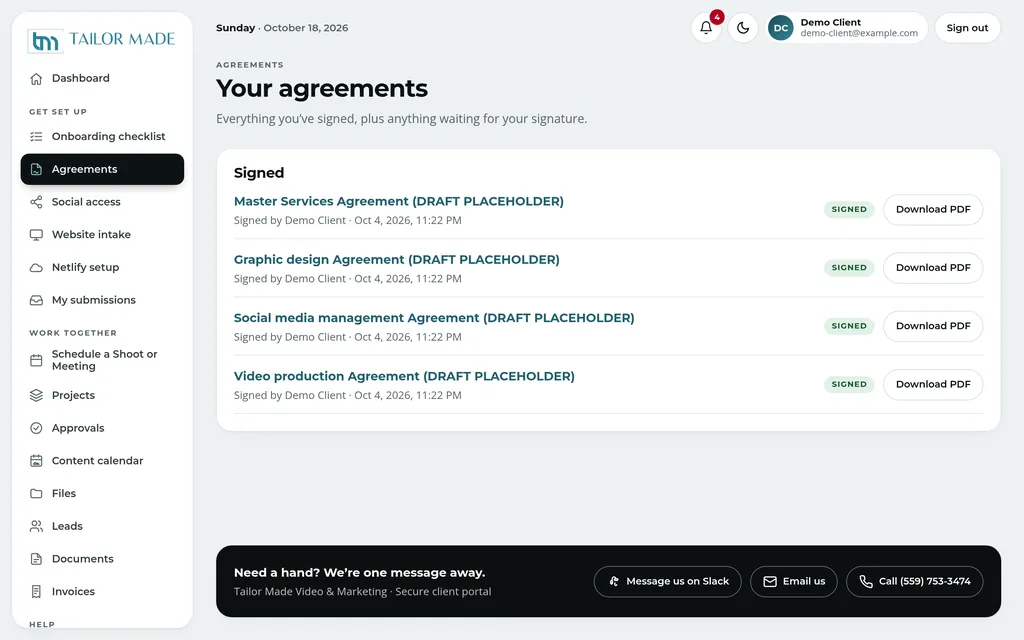Image resolution: width=1024 pixels, height=640 pixels.
Task: Download PDF for Video production Agreement
Action: pyautogui.click(x=933, y=384)
